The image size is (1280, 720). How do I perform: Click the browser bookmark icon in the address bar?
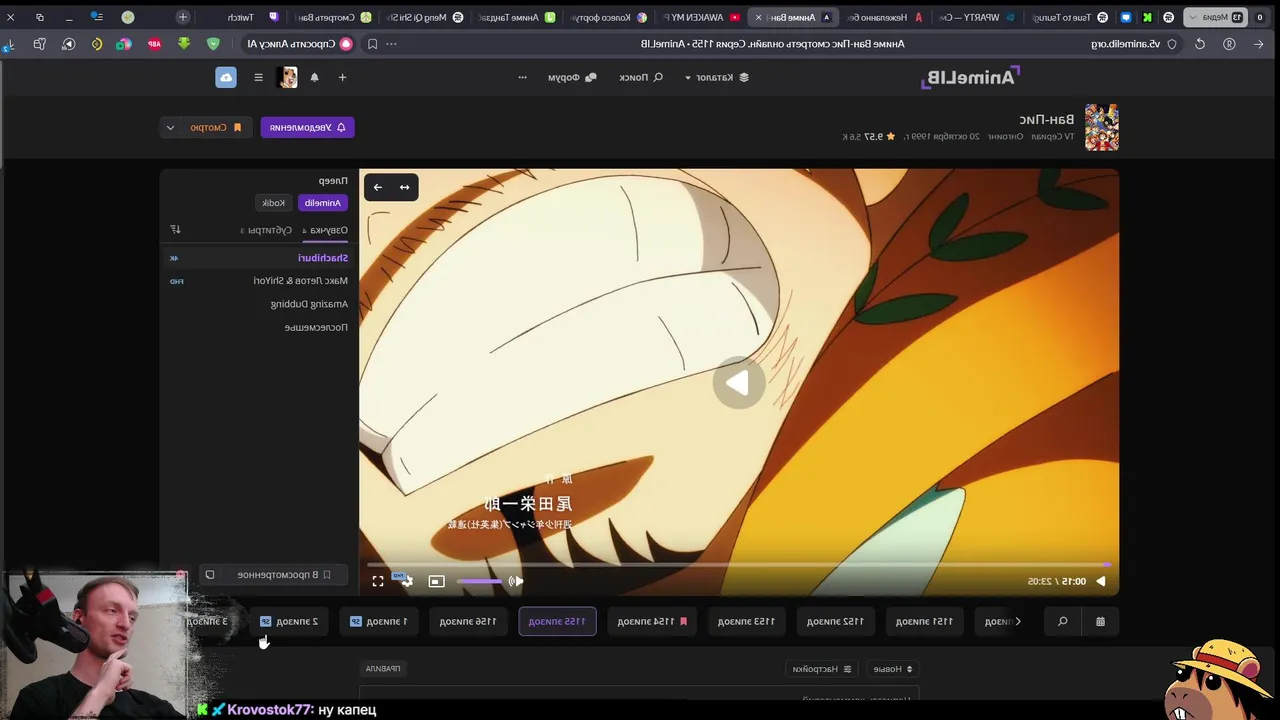[372, 44]
